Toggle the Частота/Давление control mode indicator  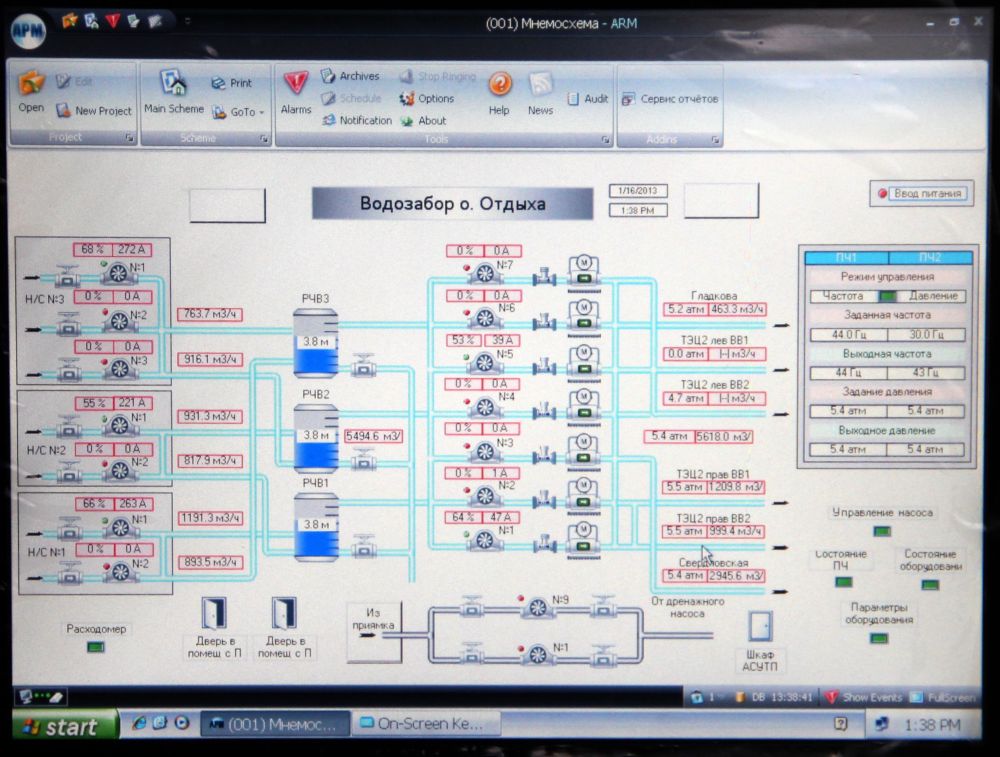(887, 296)
